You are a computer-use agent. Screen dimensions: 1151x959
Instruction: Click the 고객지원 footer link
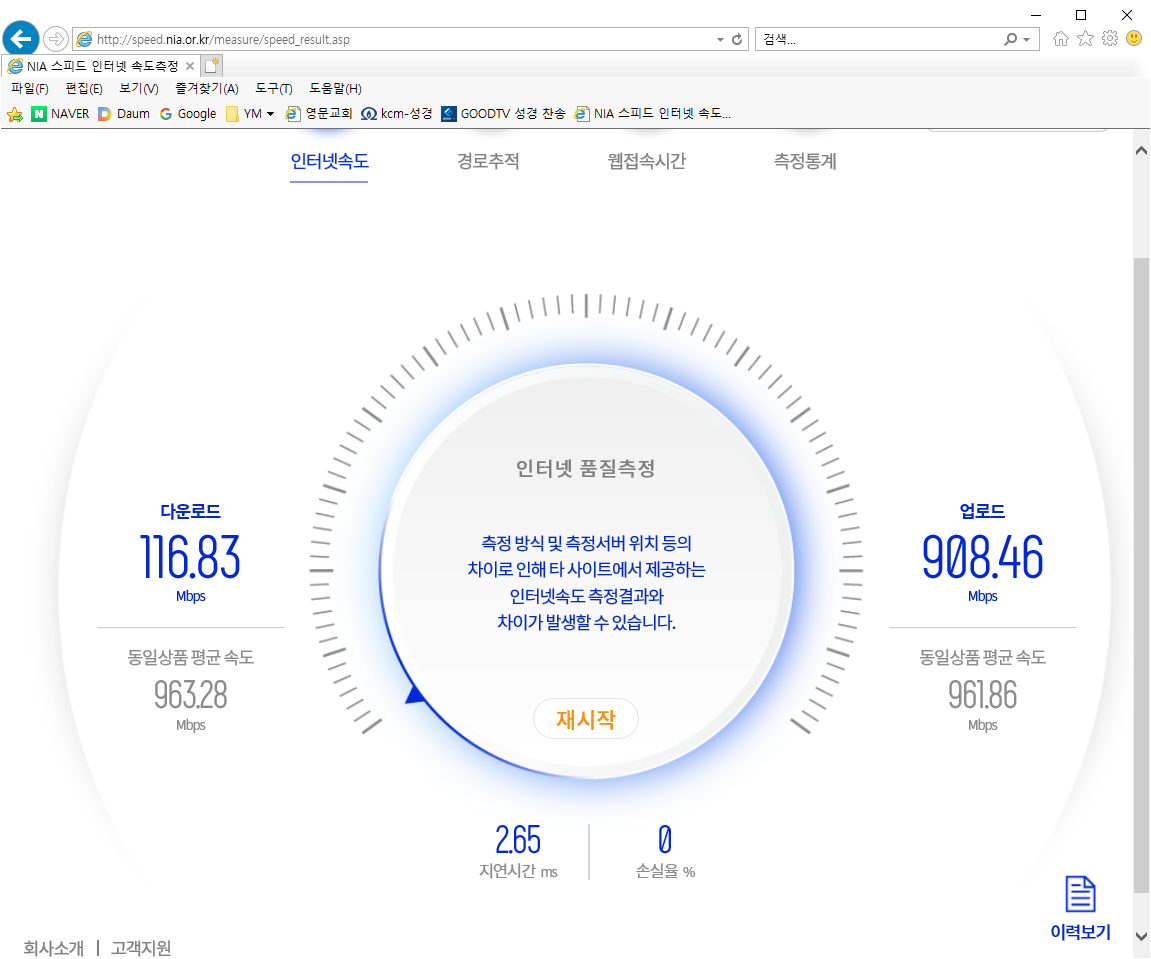click(x=141, y=948)
